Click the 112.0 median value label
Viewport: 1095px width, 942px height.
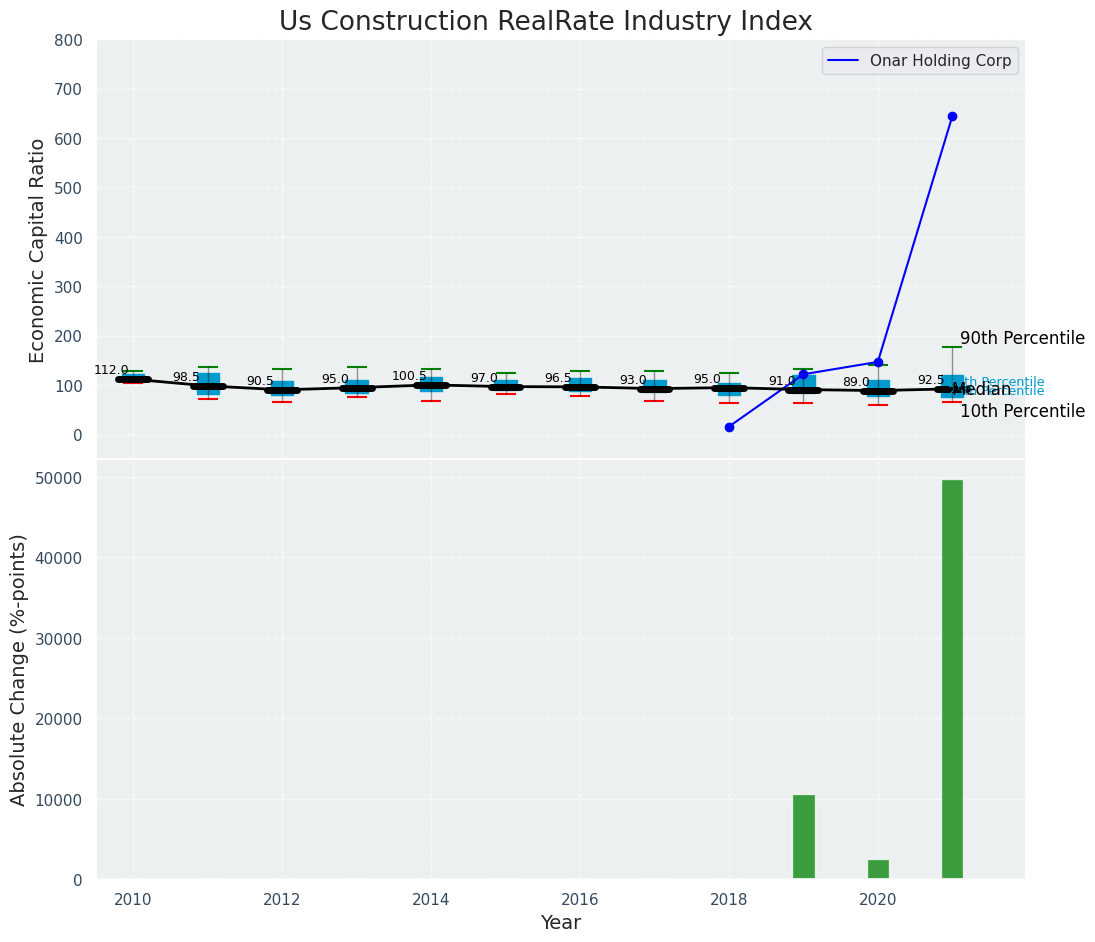pyautogui.click(x=111, y=370)
